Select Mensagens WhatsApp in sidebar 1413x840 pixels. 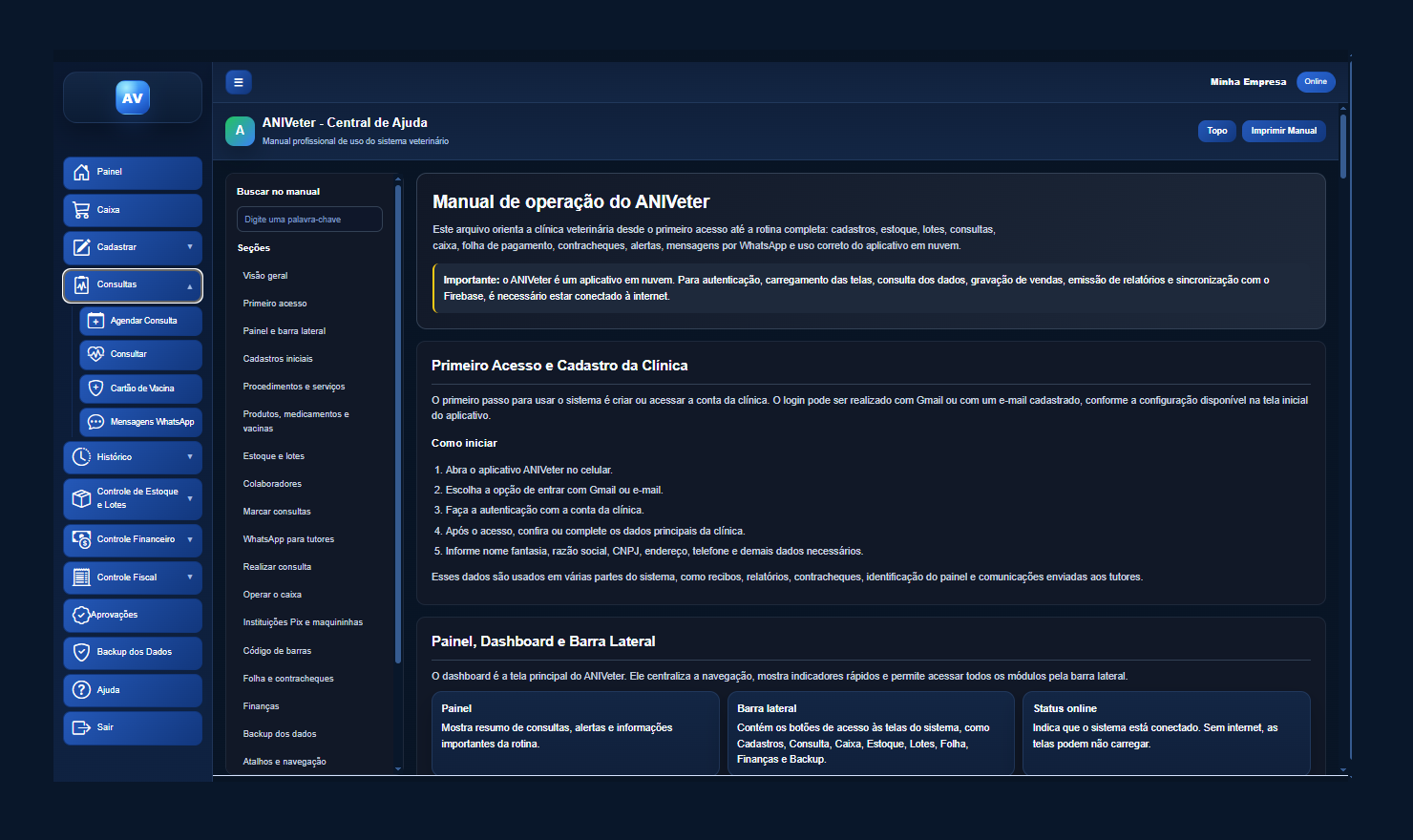point(141,422)
